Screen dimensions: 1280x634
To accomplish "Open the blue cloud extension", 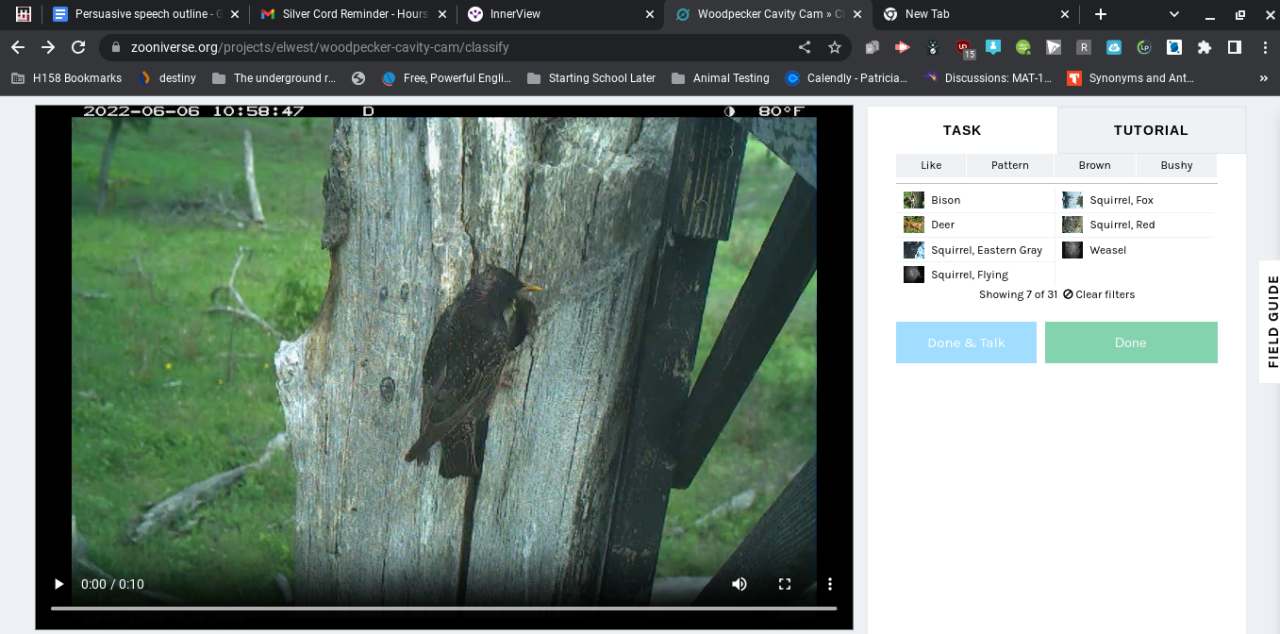I will 1113,47.
